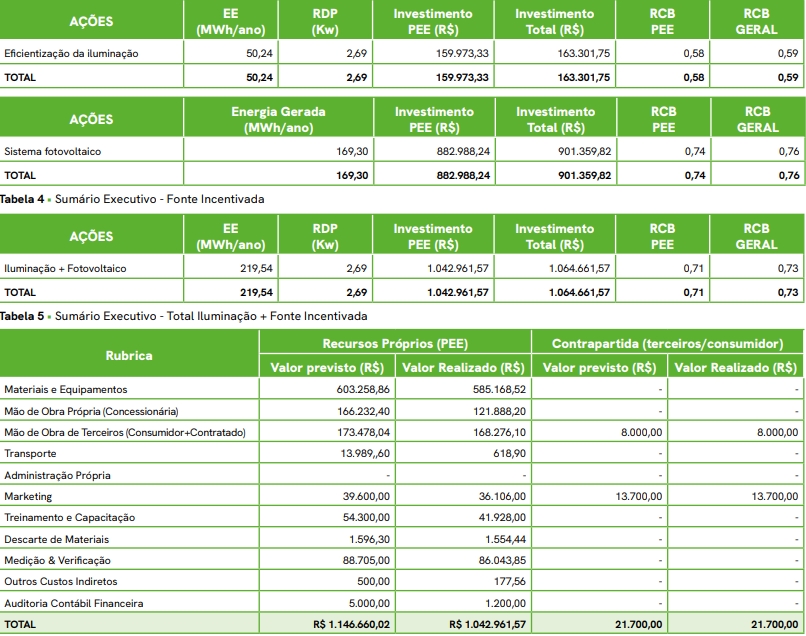The image size is (806, 636).
Task: Click the "Materiais e Equipamentos" row label
Action: pos(66,389)
